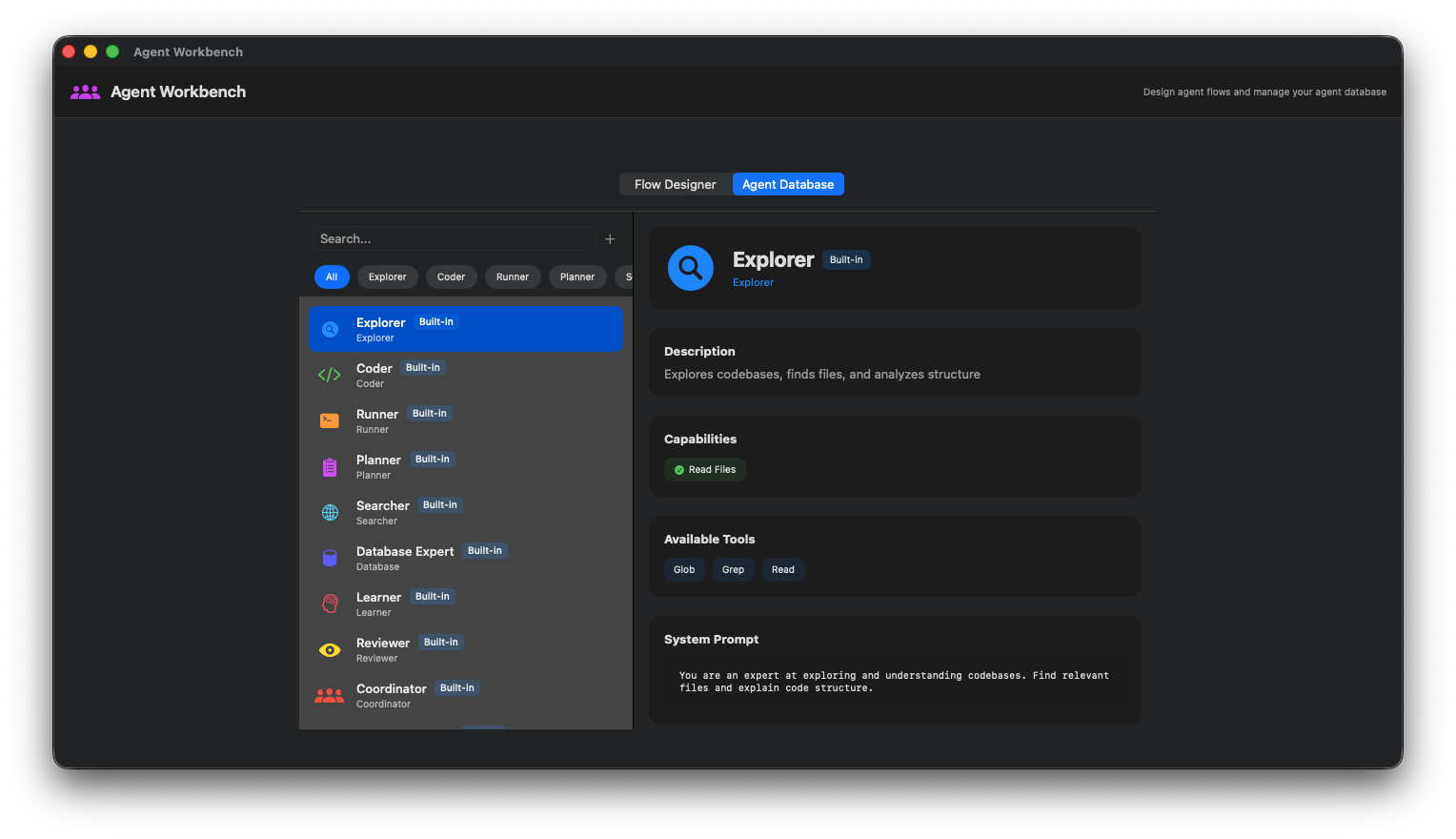The image size is (1456, 839).
Task: Select the Coordinator people icon
Action: [x=330, y=695]
